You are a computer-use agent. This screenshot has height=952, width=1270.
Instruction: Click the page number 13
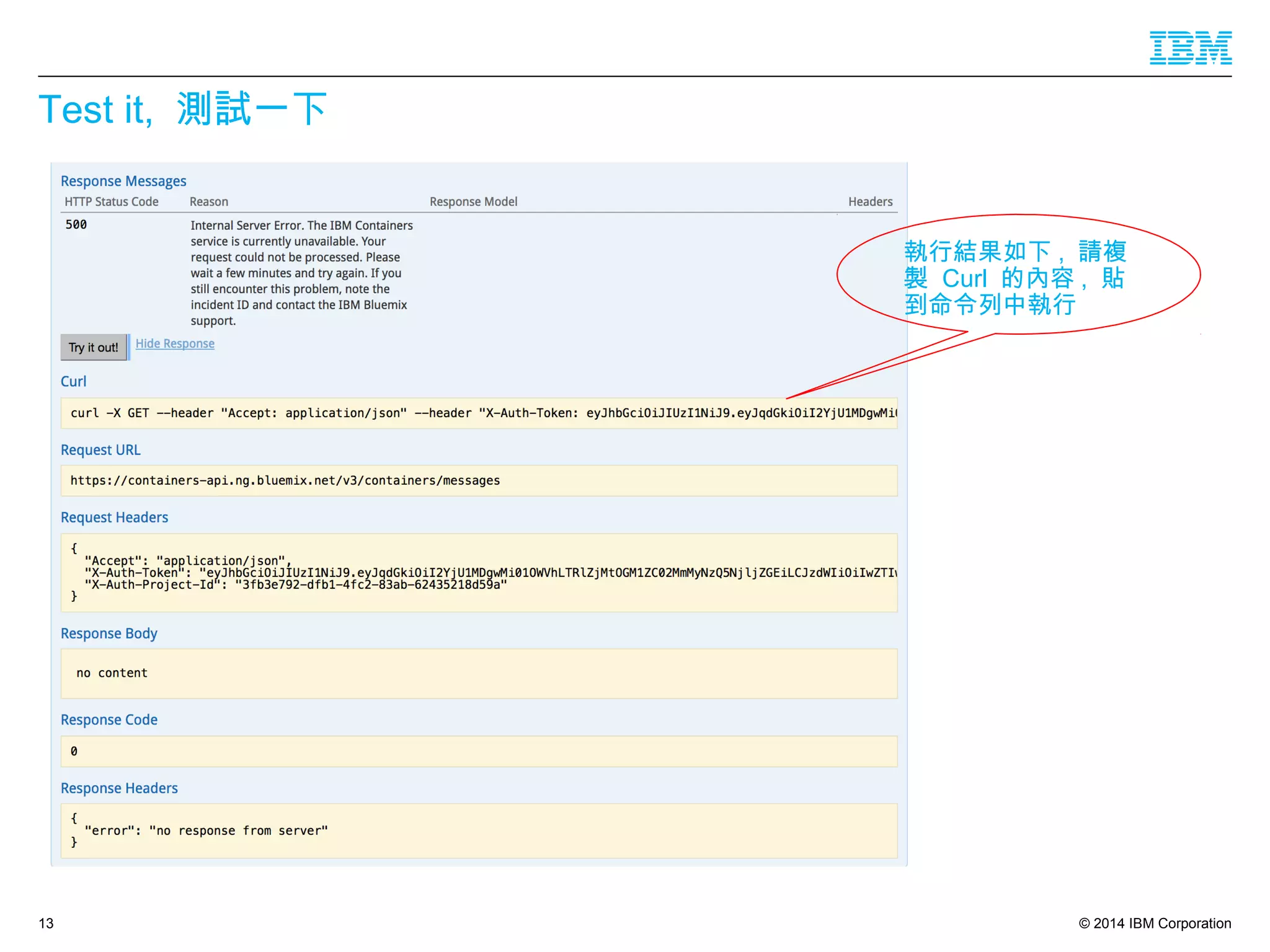pyautogui.click(x=46, y=923)
